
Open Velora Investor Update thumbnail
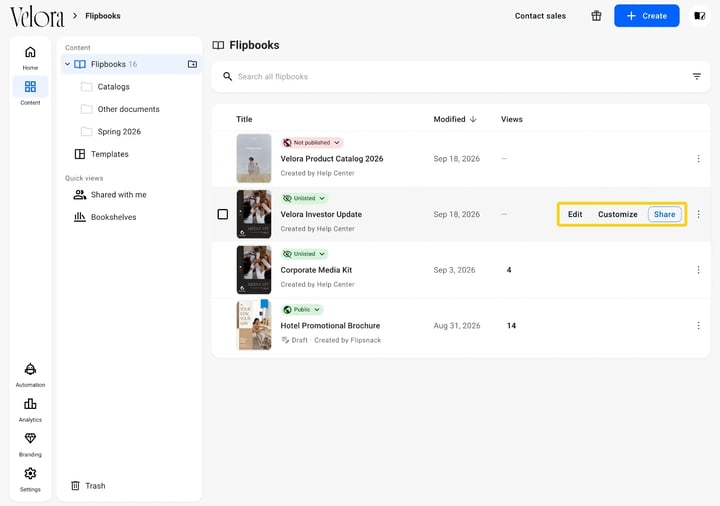(254, 214)
